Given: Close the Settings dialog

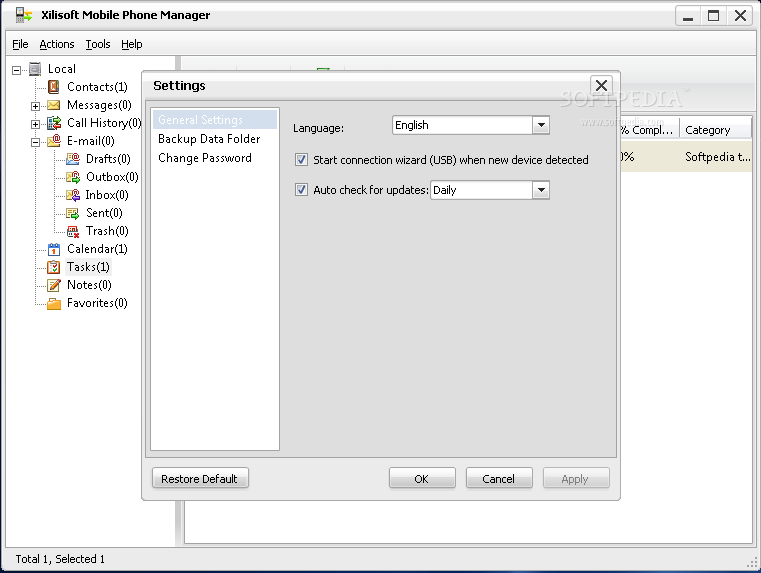Looking at the screenshot, I should tap(601, 85).
